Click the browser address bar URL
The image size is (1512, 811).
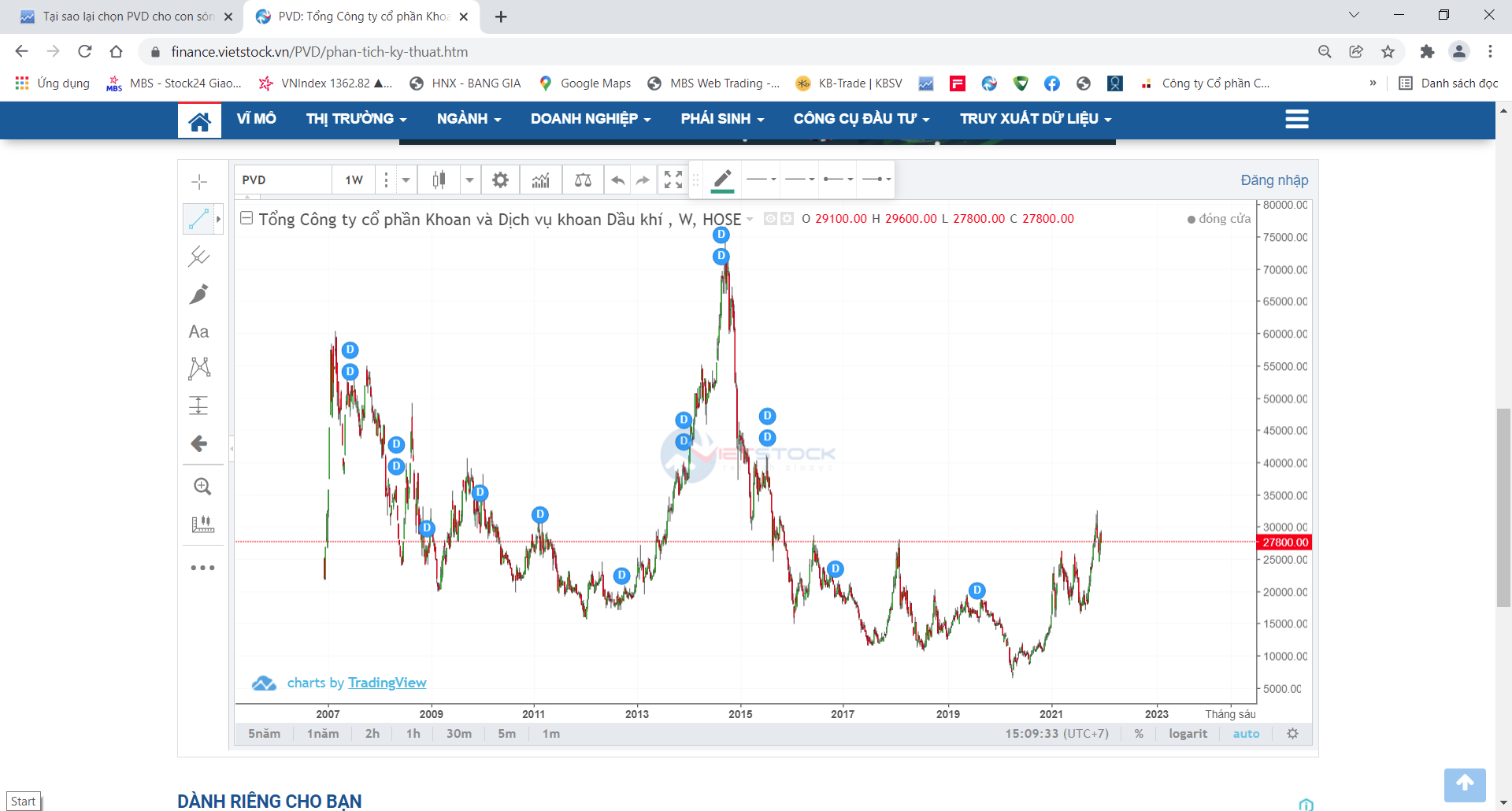(320, 52)
